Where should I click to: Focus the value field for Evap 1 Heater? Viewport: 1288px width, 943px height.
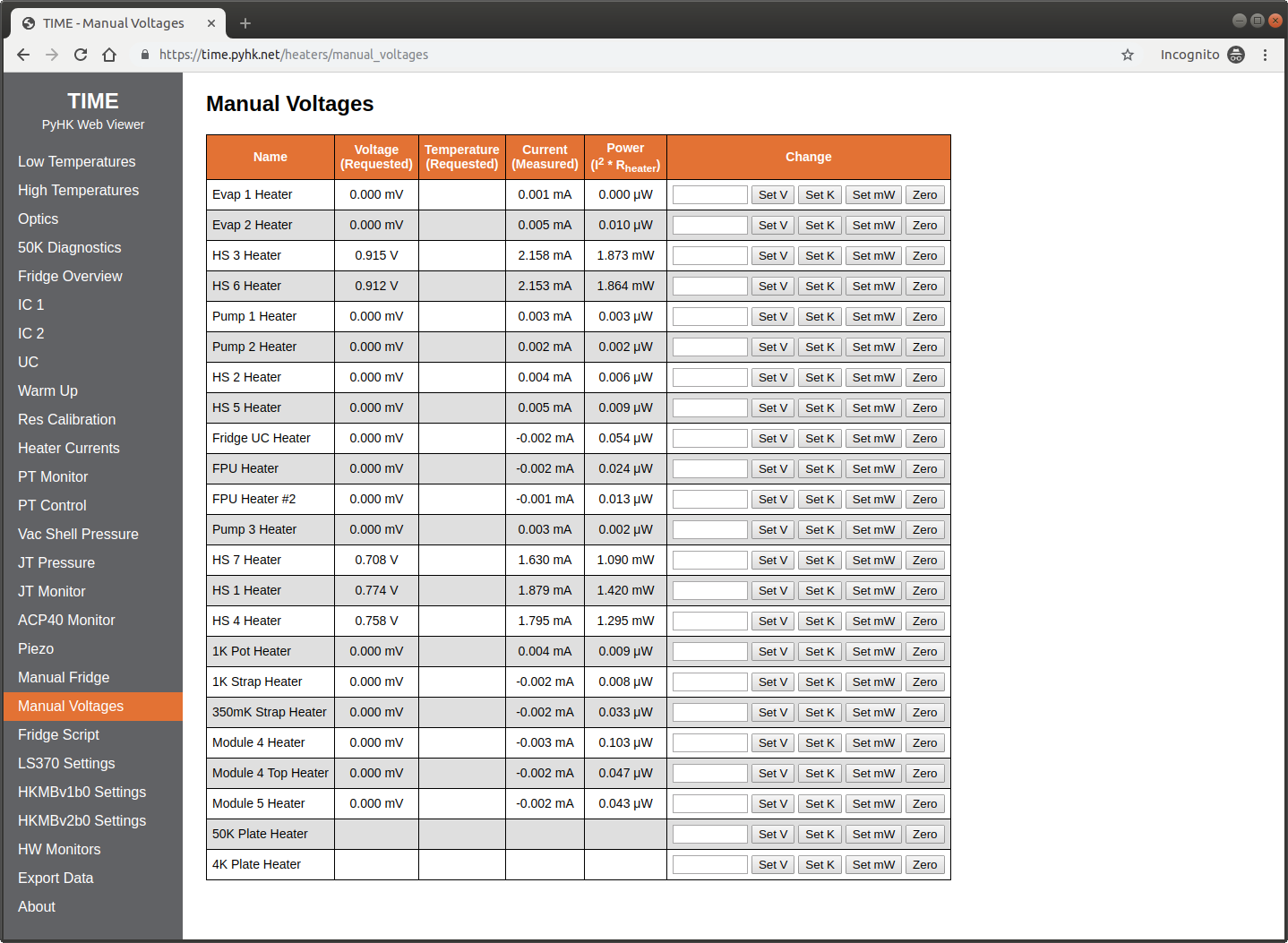(x=710, y=194)
